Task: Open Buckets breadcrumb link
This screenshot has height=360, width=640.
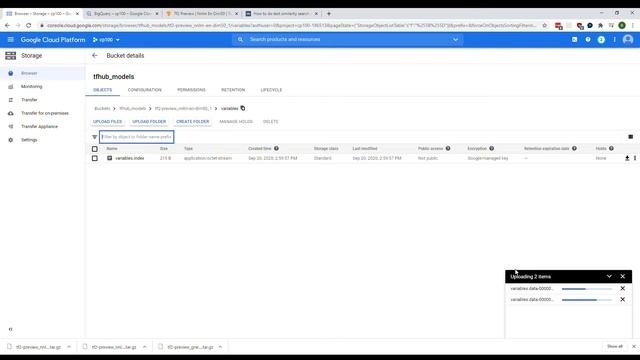Action: pyautogui.click(x=102, y=109)
